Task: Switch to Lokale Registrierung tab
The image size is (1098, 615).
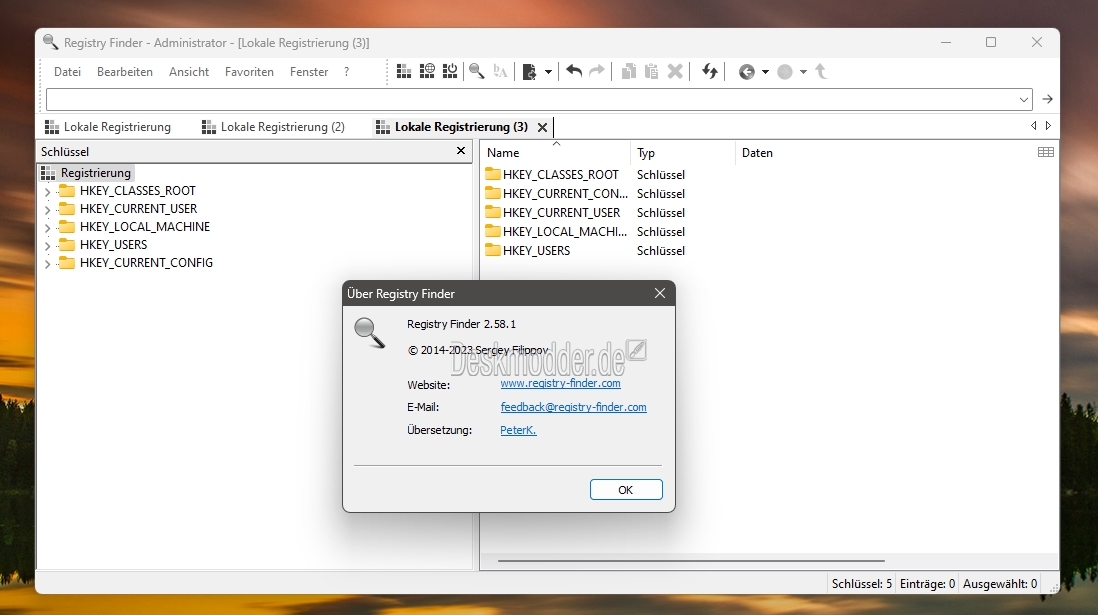Action: click(x=108, y=127)
